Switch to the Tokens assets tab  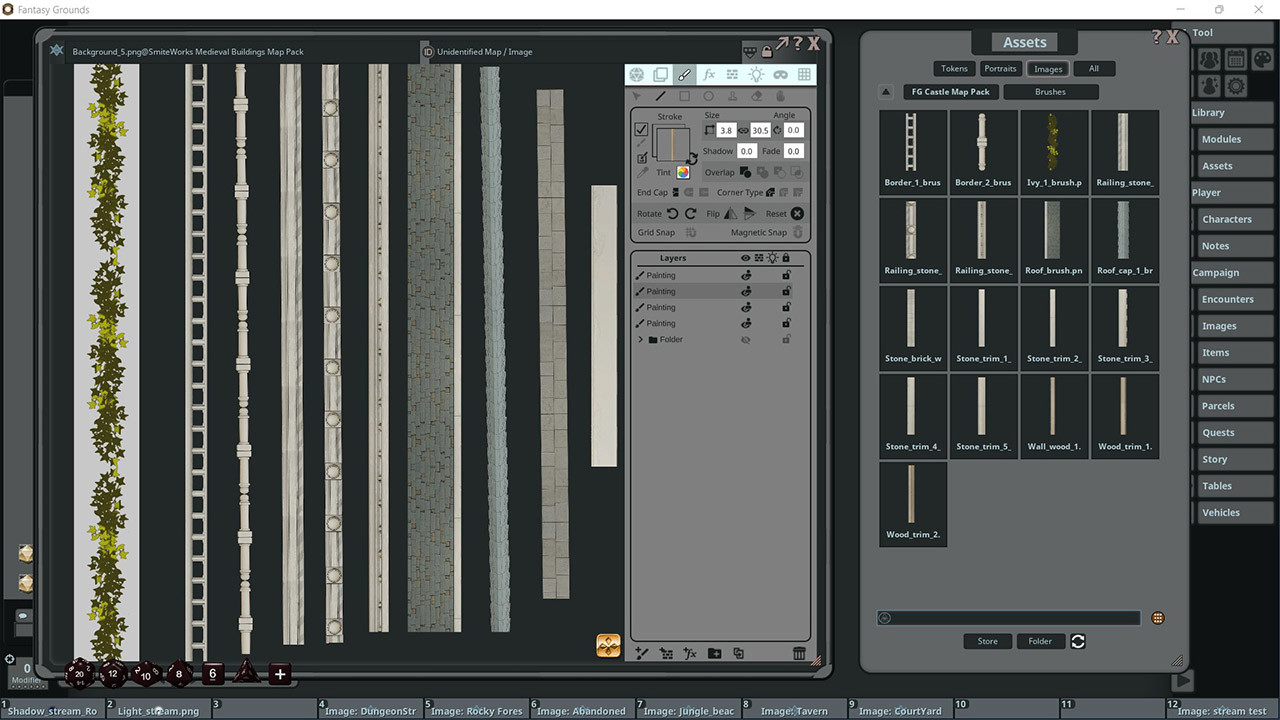[x=953, y=68]
